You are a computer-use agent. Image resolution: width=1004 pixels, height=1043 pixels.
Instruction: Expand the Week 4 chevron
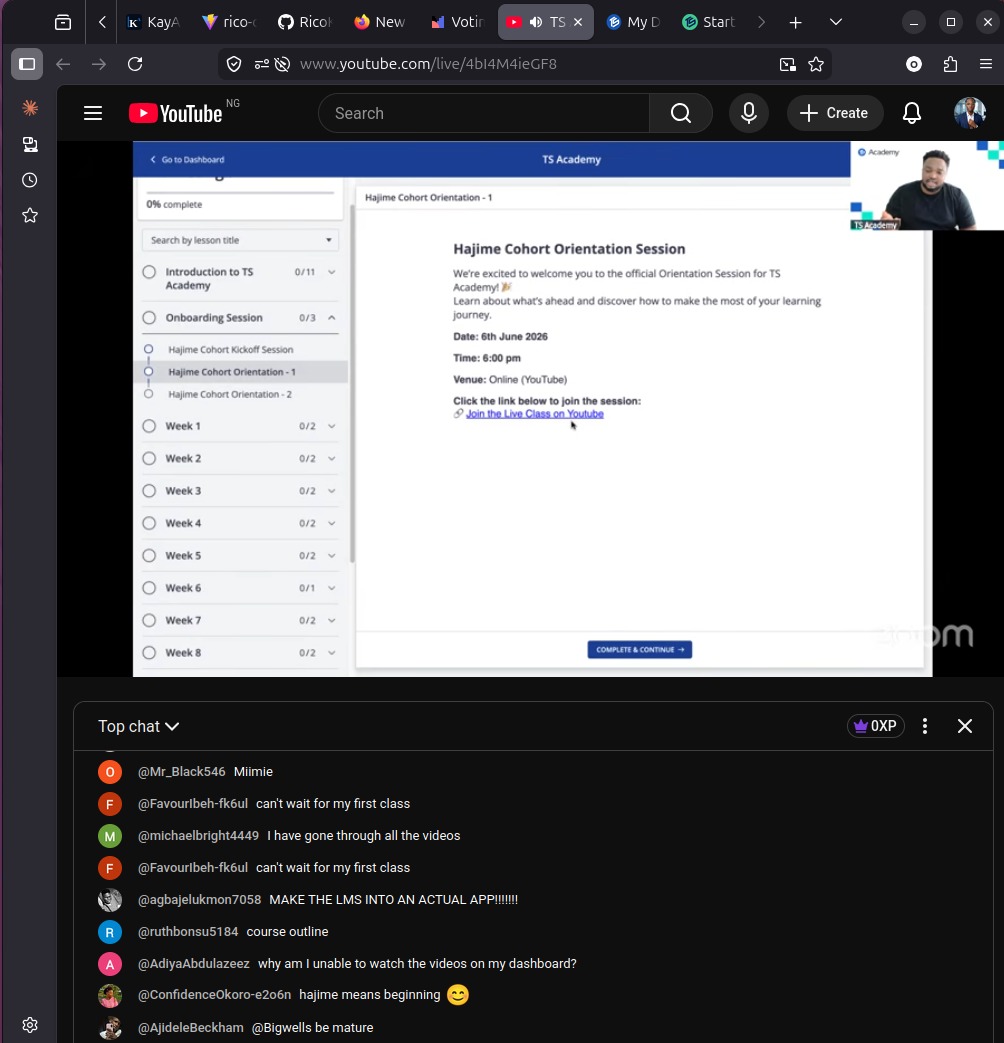331,523
